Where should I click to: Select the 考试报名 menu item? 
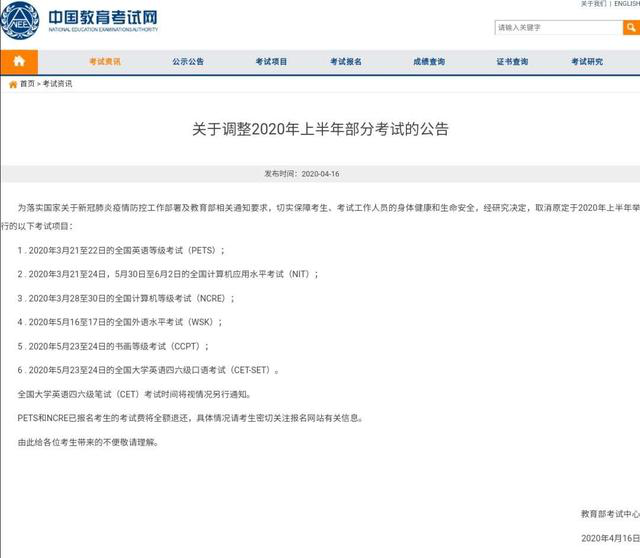click(x=346, y=62)
